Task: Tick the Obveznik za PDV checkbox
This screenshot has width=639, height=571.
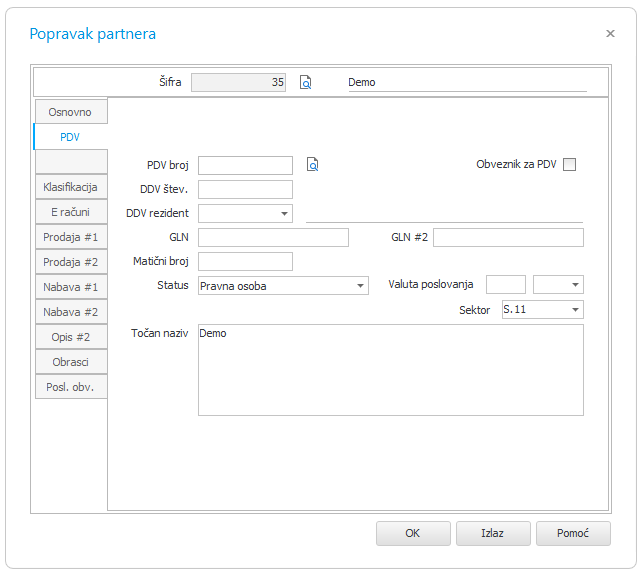Action: click(569, 165)
